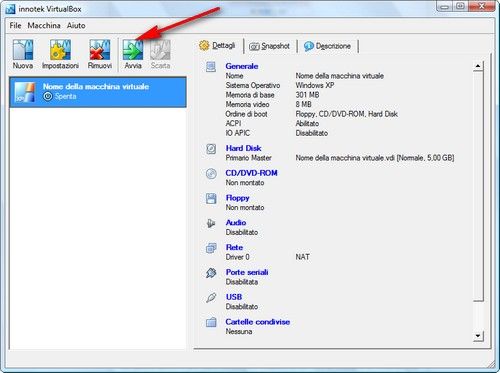Viewport: 500px width, 373px height.
Task: Open the File menu
Action: coord(15,25)
